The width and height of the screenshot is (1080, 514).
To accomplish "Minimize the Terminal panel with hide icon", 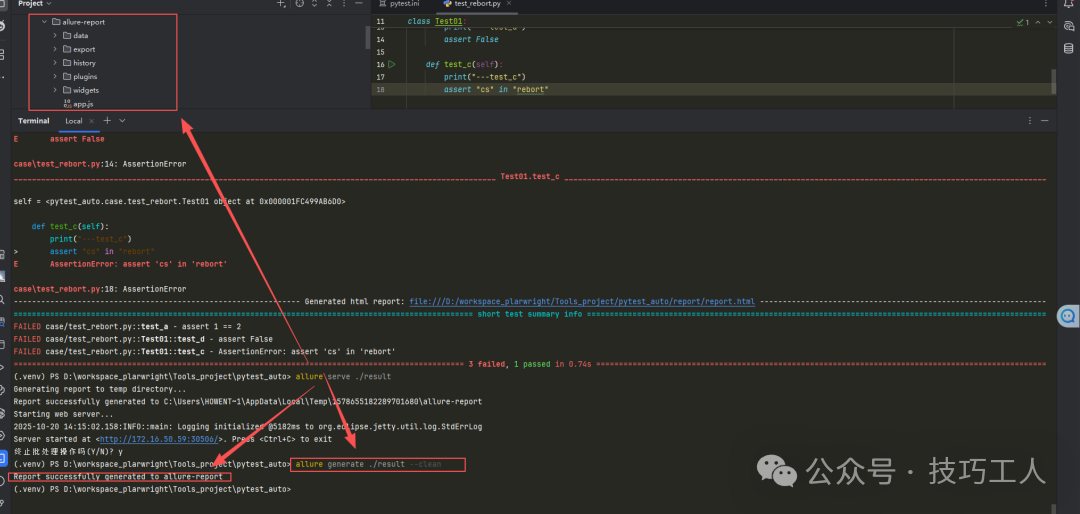I will pos(1047,121).
